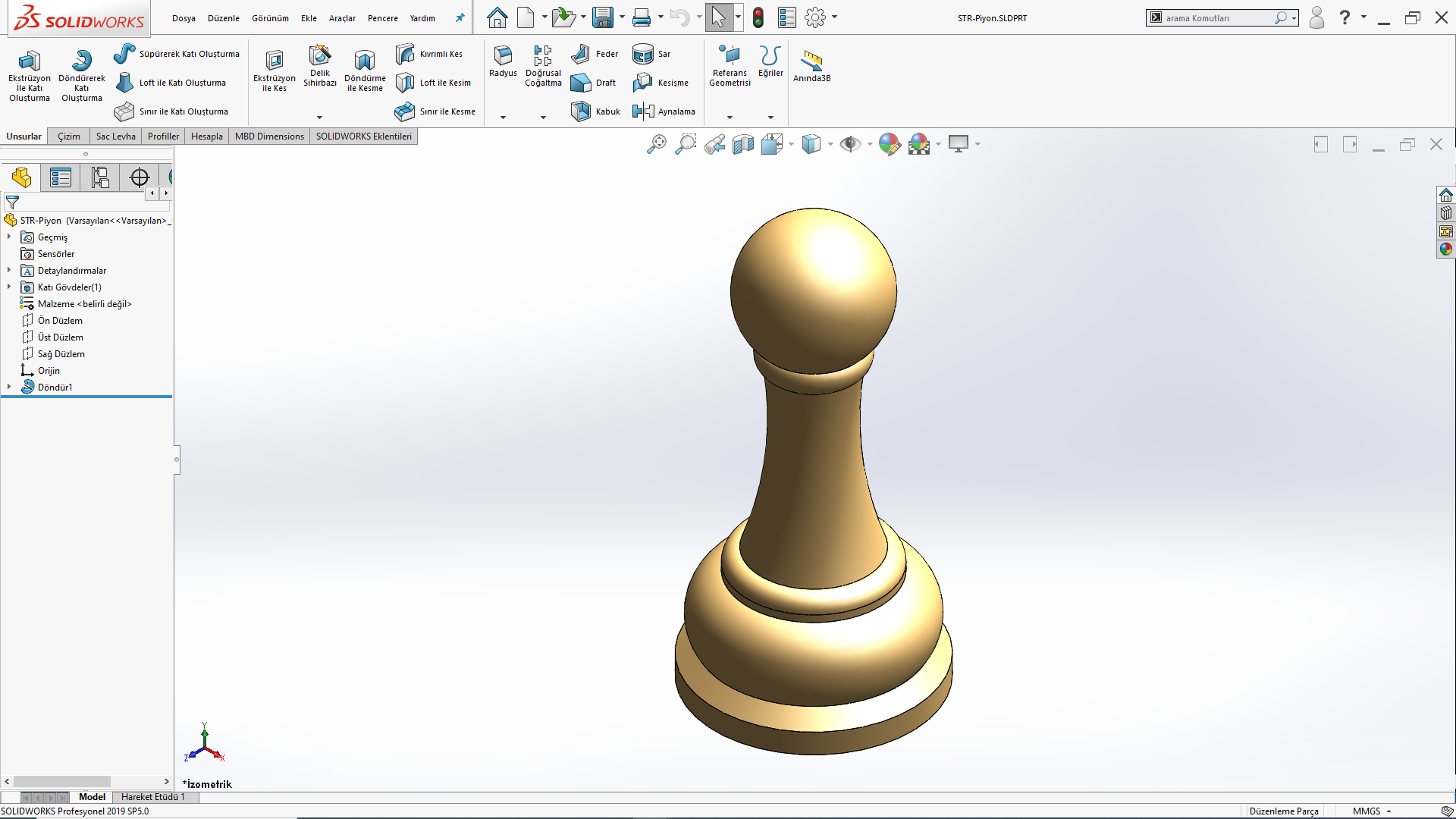Select the Kabuk shell tool
Image resolution: width=1456 pixels, height=819 pixels.
[596, 111]
